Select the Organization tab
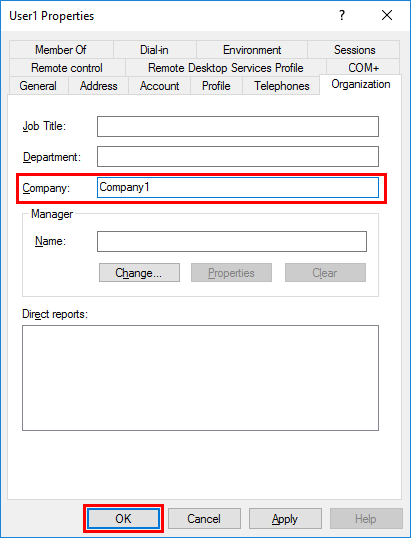The height and width of the screenshot is (538, 411). (x=361, y=84)
